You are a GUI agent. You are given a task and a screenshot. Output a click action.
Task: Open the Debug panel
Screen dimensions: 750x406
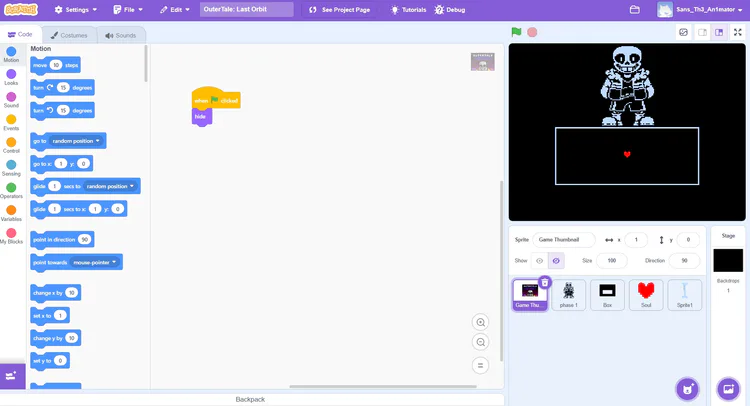point(450,10)
